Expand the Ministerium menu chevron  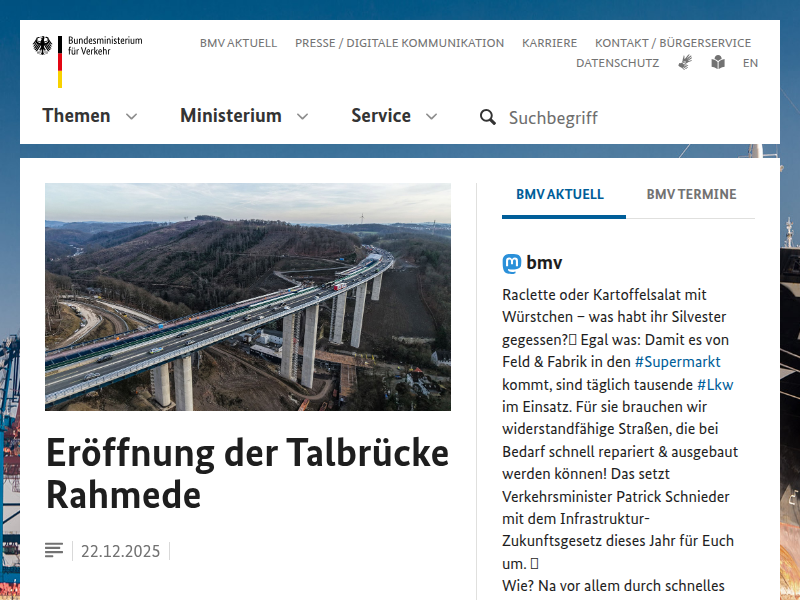pos(302,117)
